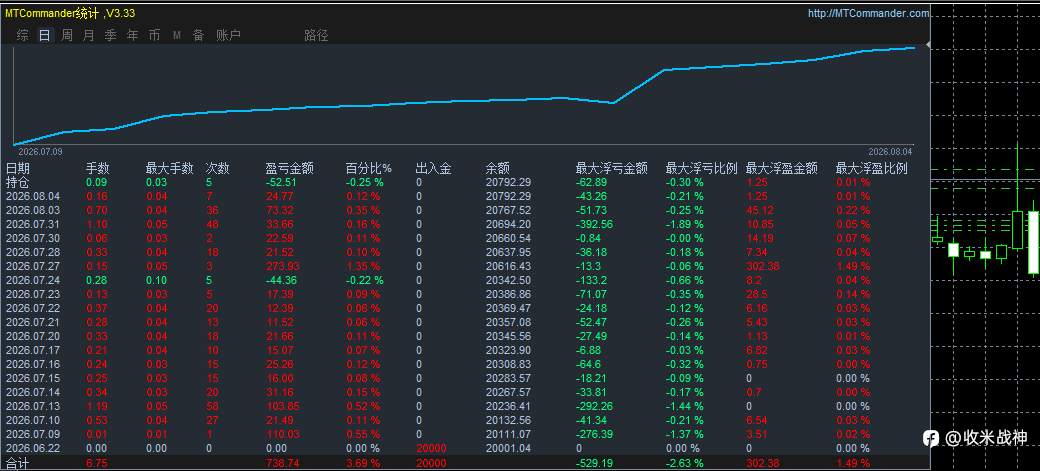Switch to the 账户 account tab
This screenshot has width=1040, height=471.
click(228, 36)
